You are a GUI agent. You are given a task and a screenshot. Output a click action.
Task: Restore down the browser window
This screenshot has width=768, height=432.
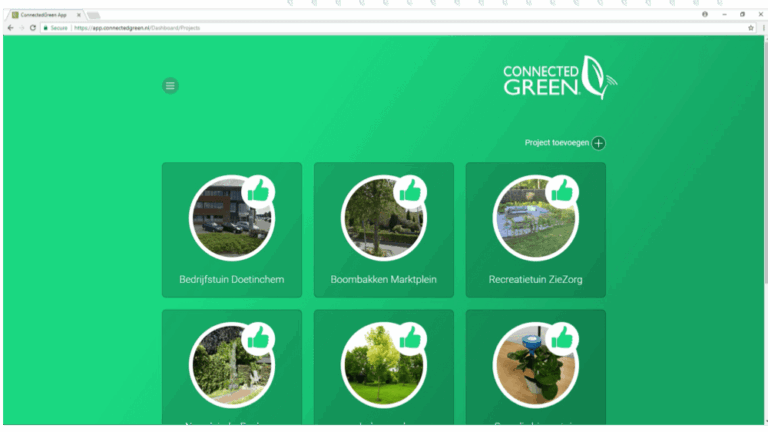743,15
